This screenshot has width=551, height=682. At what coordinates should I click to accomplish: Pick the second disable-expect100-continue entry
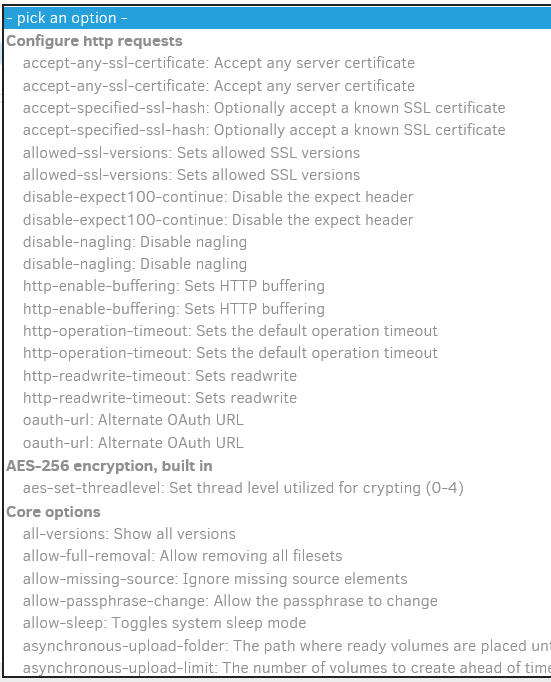point(277,220)
